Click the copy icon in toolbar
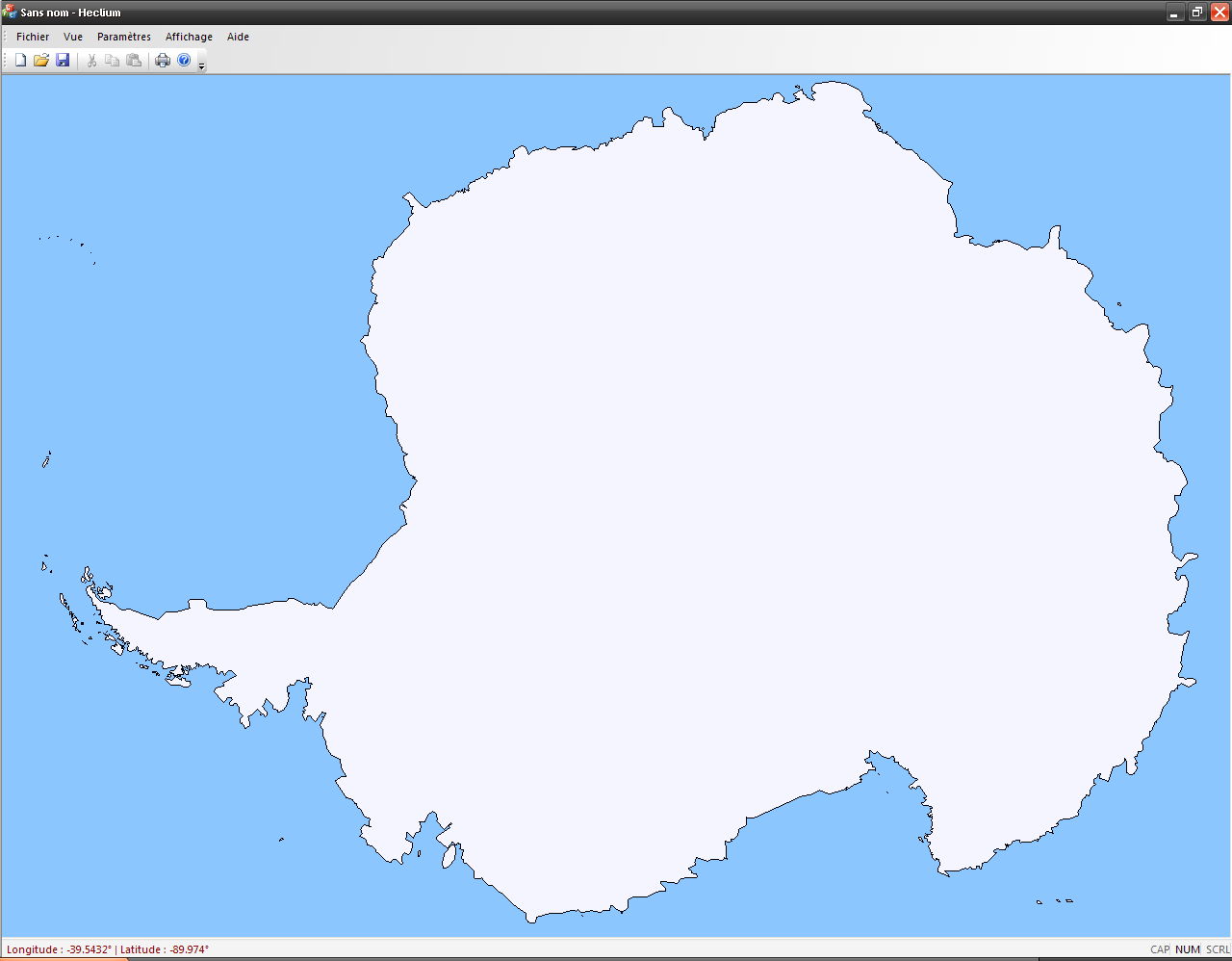The height and width of the screenshot is (961, 1232). click(113, 61)
